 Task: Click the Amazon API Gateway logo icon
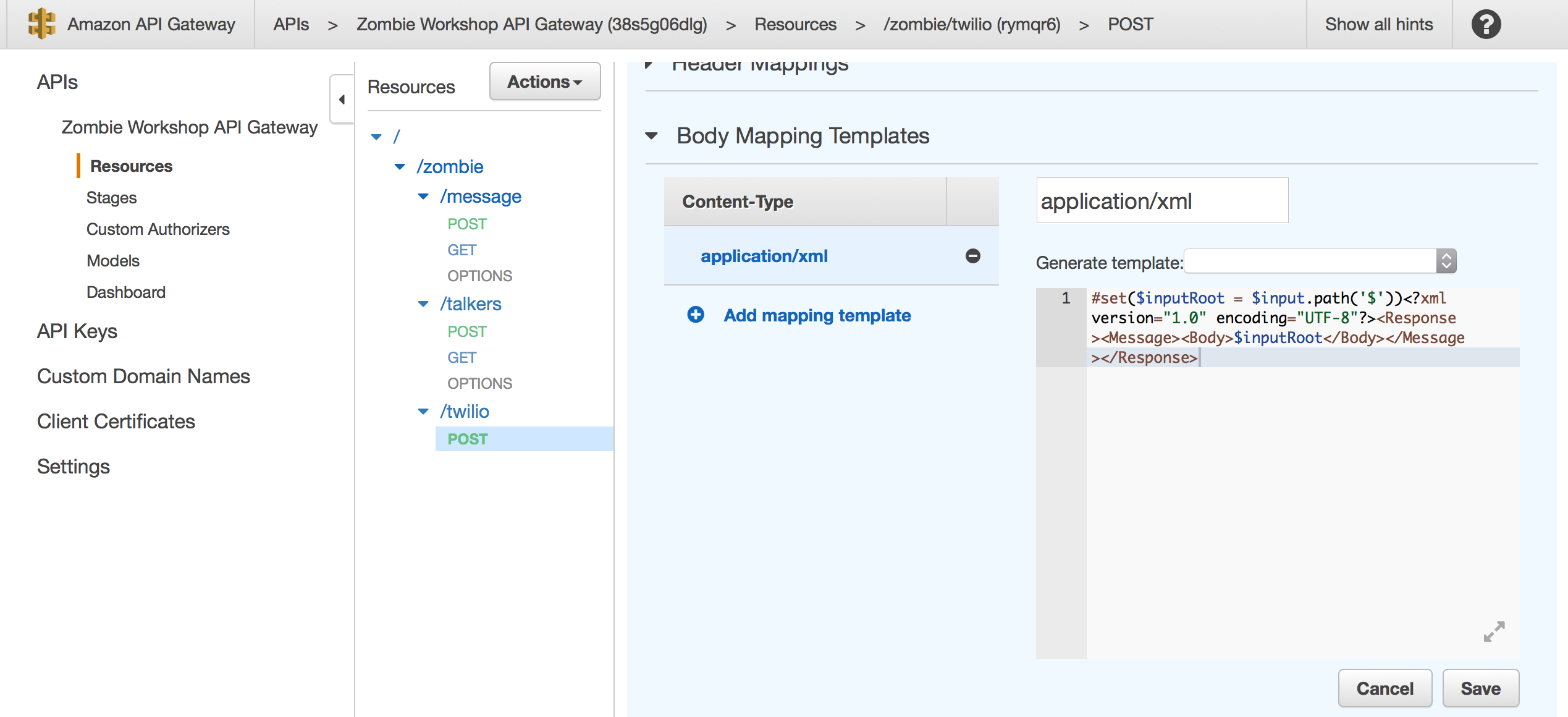coord(41,24)
